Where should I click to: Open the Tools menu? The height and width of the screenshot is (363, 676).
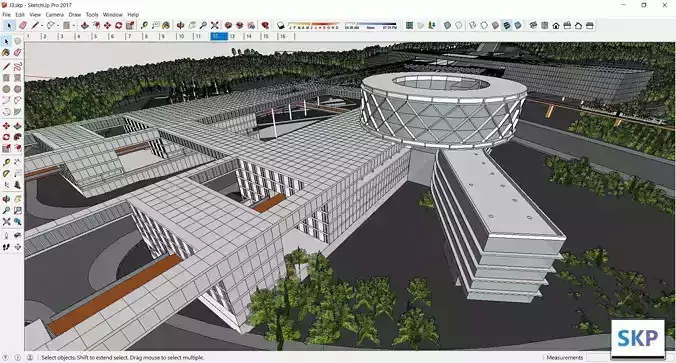tap(92, 15)
